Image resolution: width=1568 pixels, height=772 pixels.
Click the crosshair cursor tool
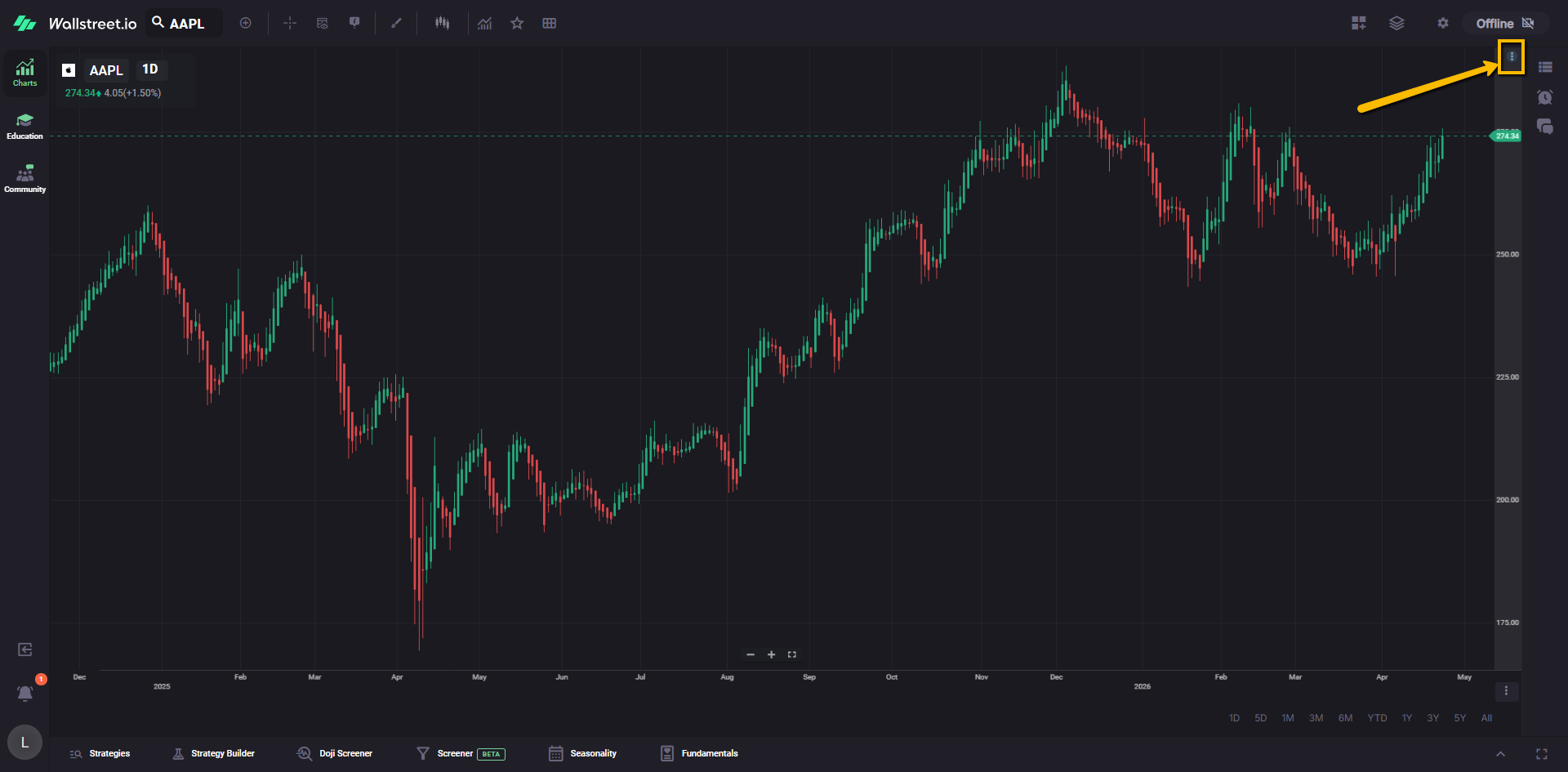290,23
